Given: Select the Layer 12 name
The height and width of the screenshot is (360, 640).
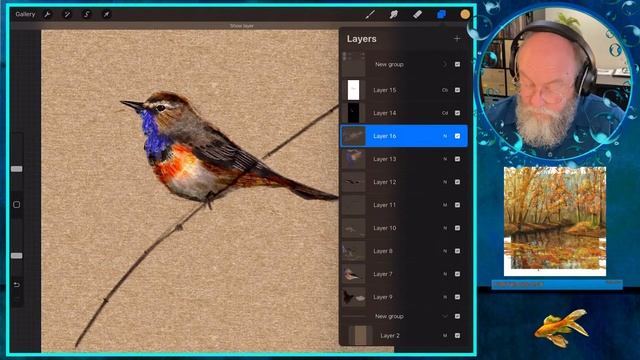Looking at the screenshot, I should pos(384,182).
